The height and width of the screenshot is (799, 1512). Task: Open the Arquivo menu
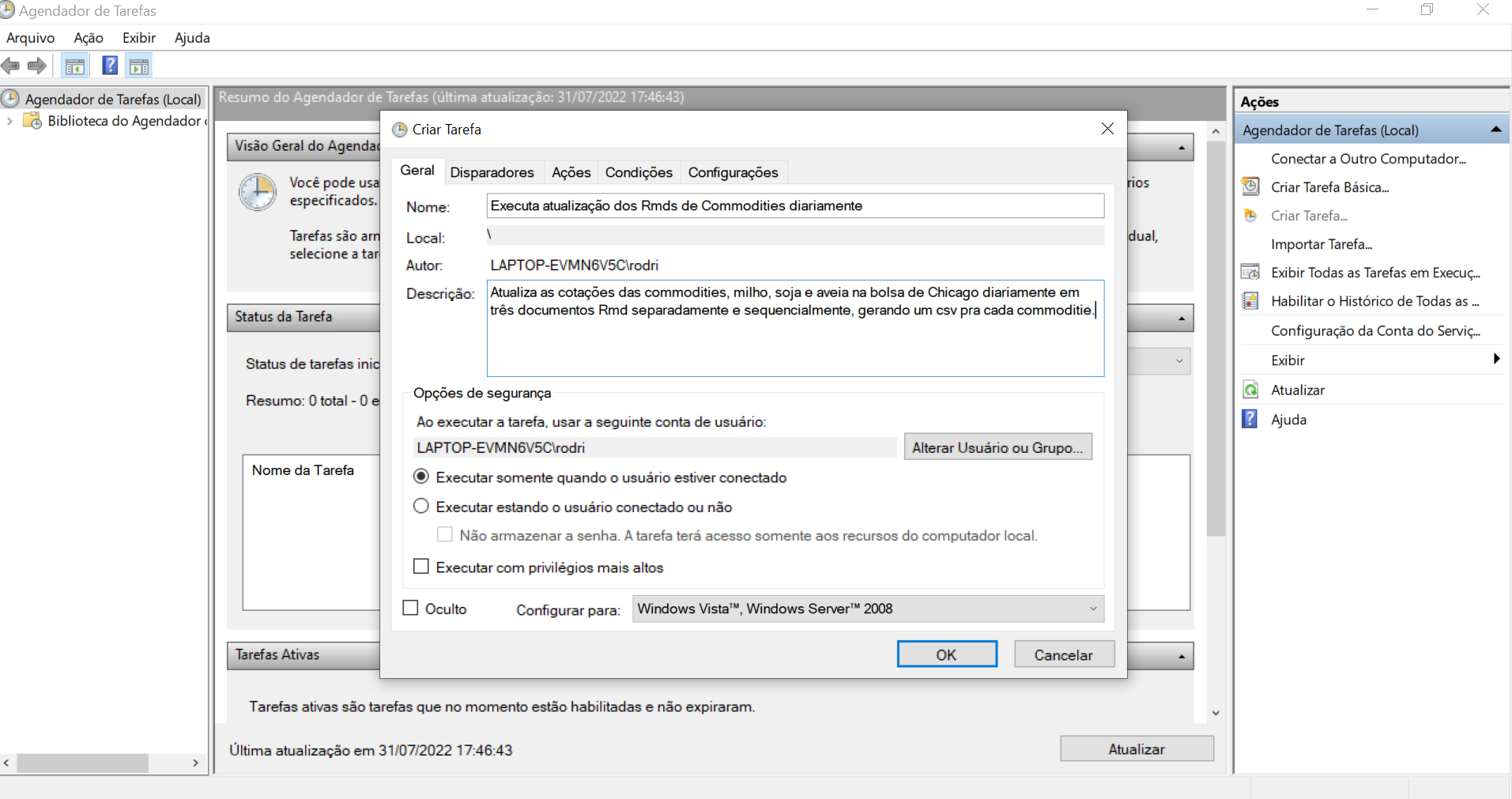(x=31, y=38)
